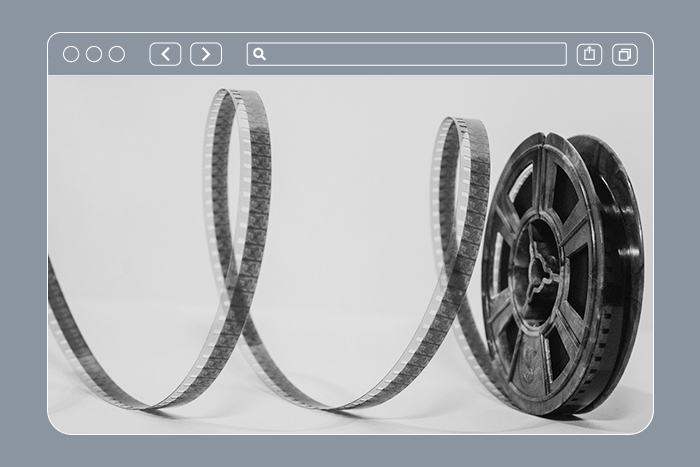Click the middle window control circle

click(x=94, y=54)
